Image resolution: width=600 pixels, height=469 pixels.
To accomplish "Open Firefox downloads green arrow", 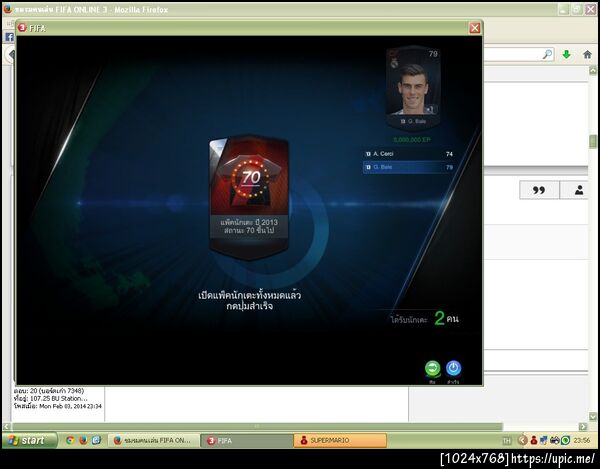I will pos(567,55).
